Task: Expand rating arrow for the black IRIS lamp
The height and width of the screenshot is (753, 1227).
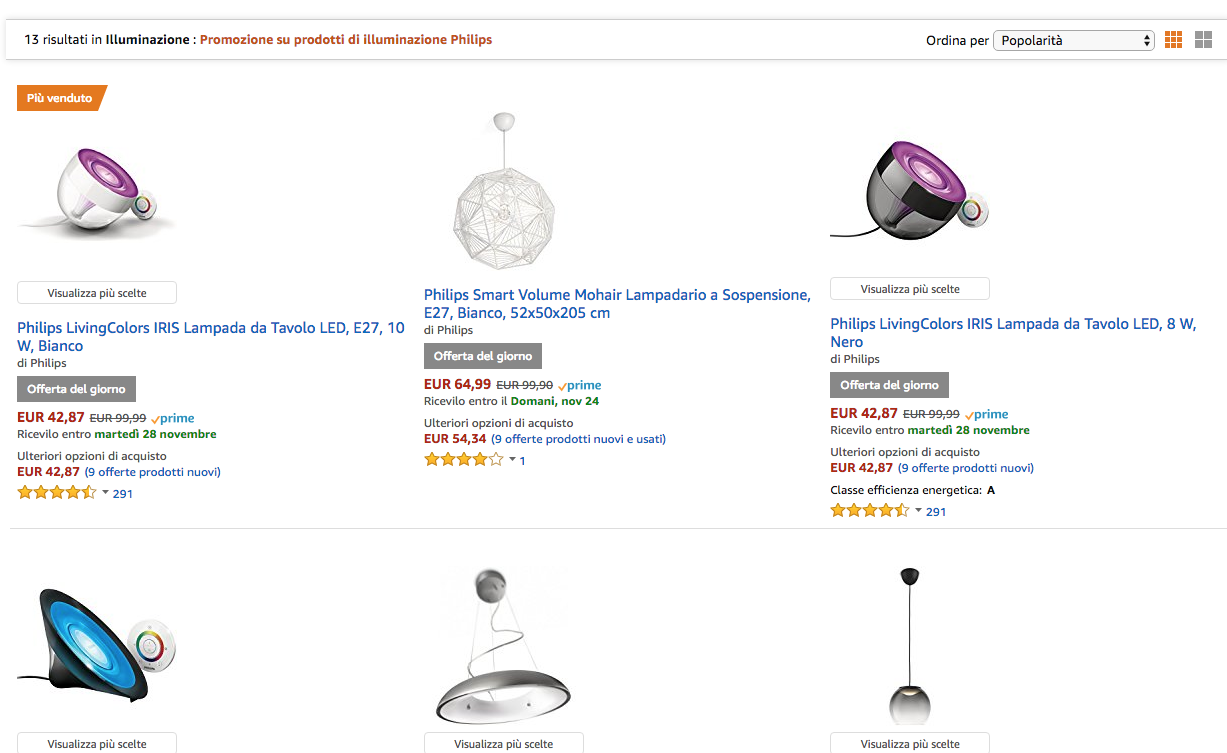Action: point(918,510)
